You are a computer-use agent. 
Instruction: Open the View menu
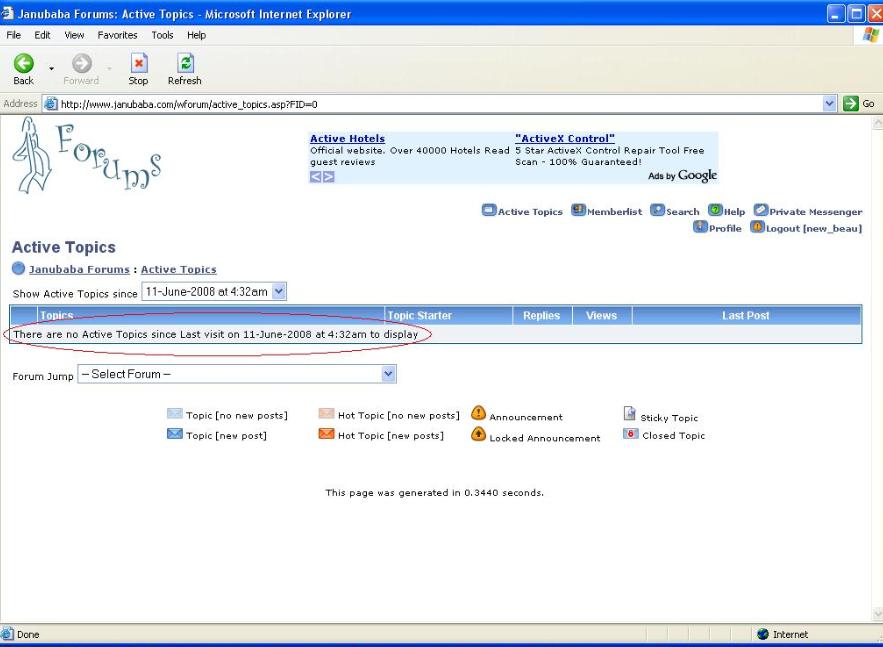[74, 35]
